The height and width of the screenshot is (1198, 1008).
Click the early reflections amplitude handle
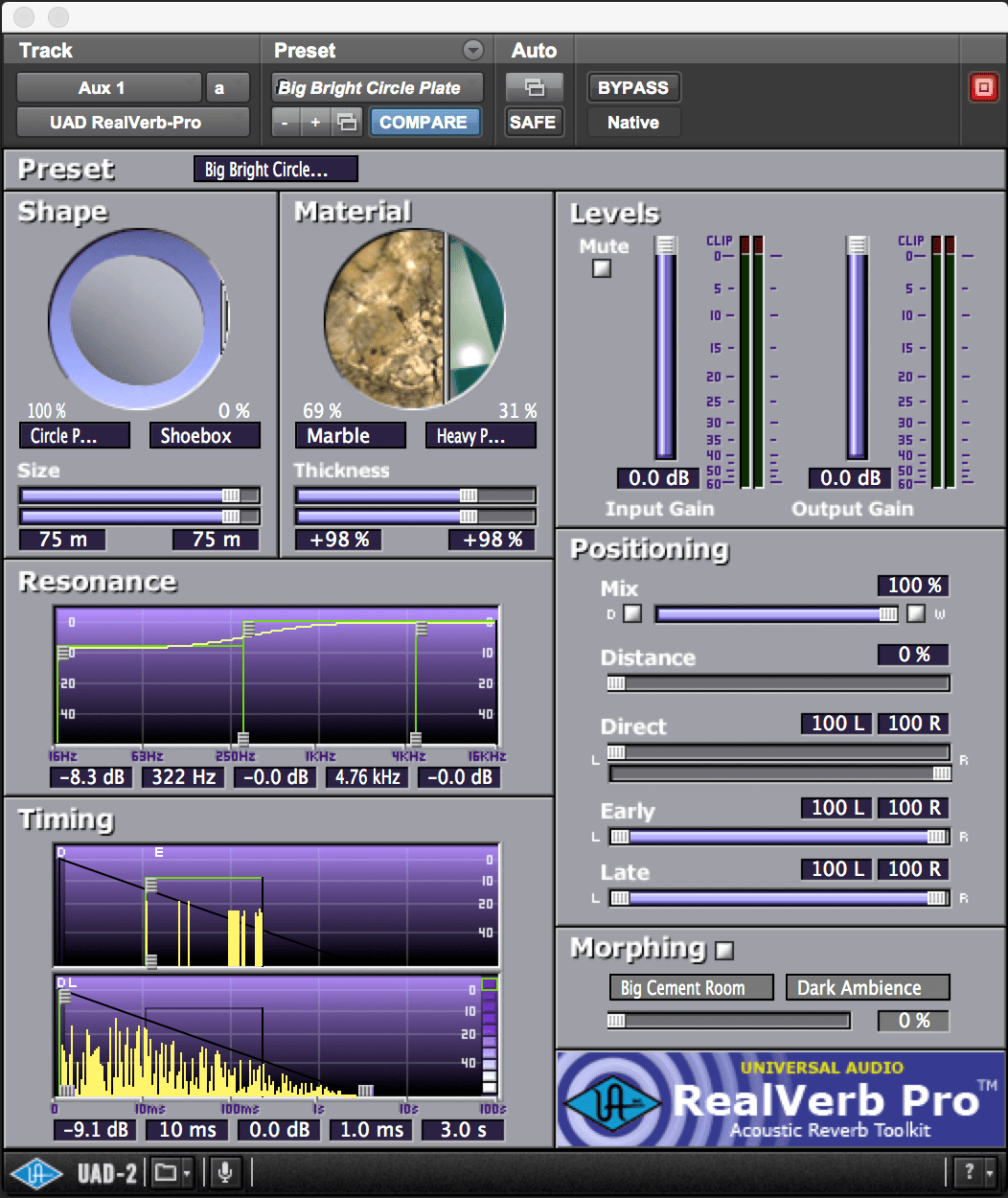coord(151,886)
